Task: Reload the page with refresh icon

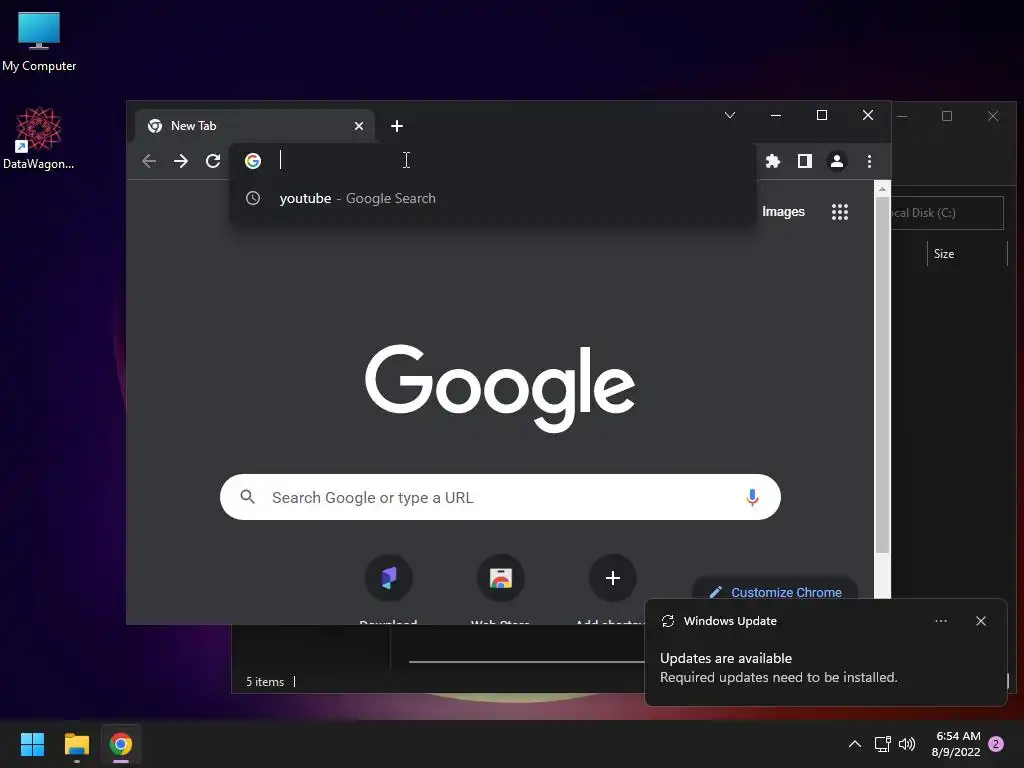Action: pyautogui.click(x=213, y=161)
